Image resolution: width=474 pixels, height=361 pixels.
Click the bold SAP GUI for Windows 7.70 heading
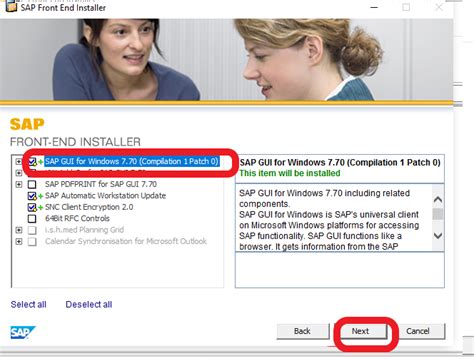click(340, 163)
